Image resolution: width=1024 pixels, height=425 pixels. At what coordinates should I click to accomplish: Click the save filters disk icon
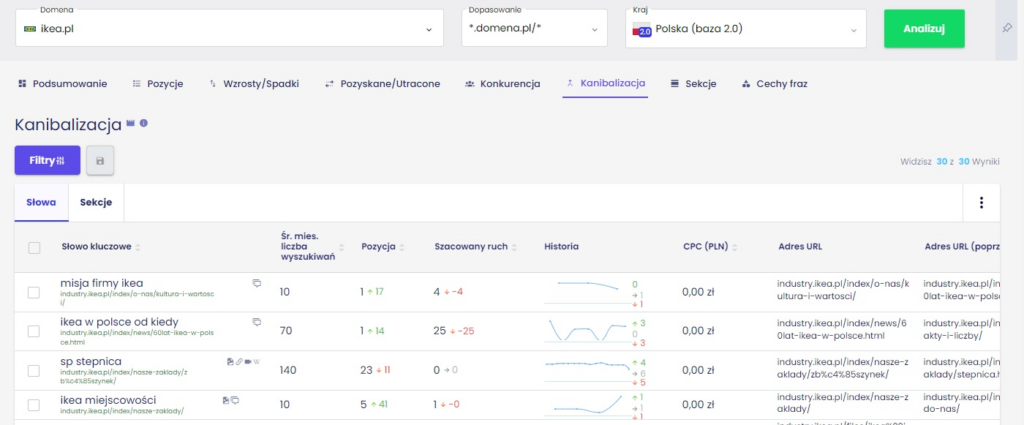pyautogui.click(x=100, y=160)
